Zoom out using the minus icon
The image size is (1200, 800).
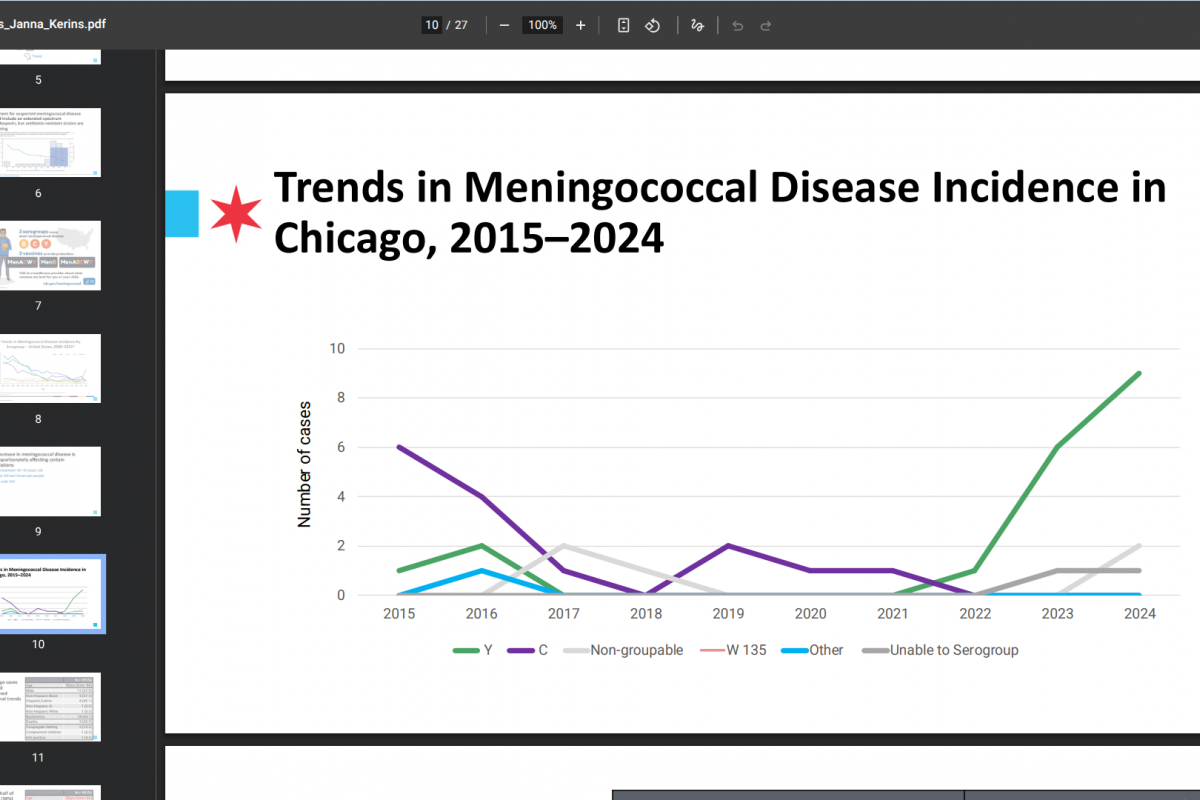(x=505, y=25)
